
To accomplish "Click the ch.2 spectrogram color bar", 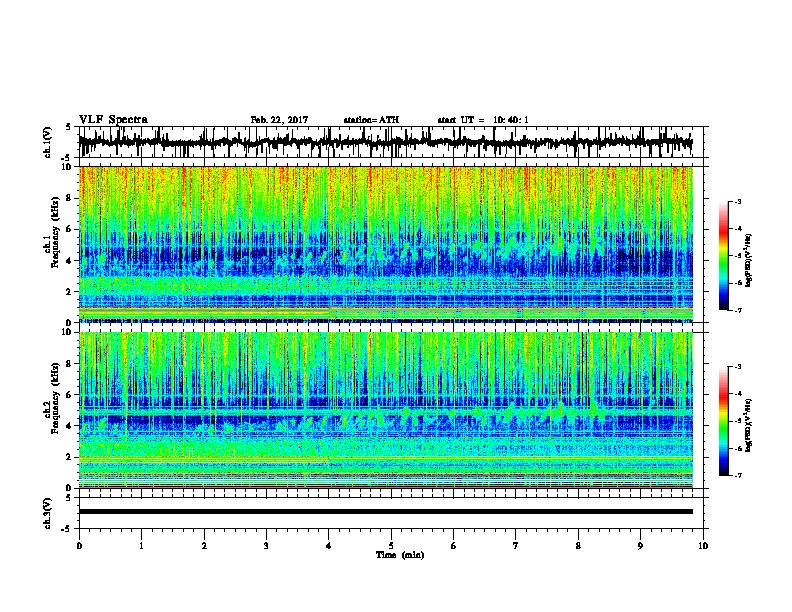I will pyautogui.click(x=724, y=421).
